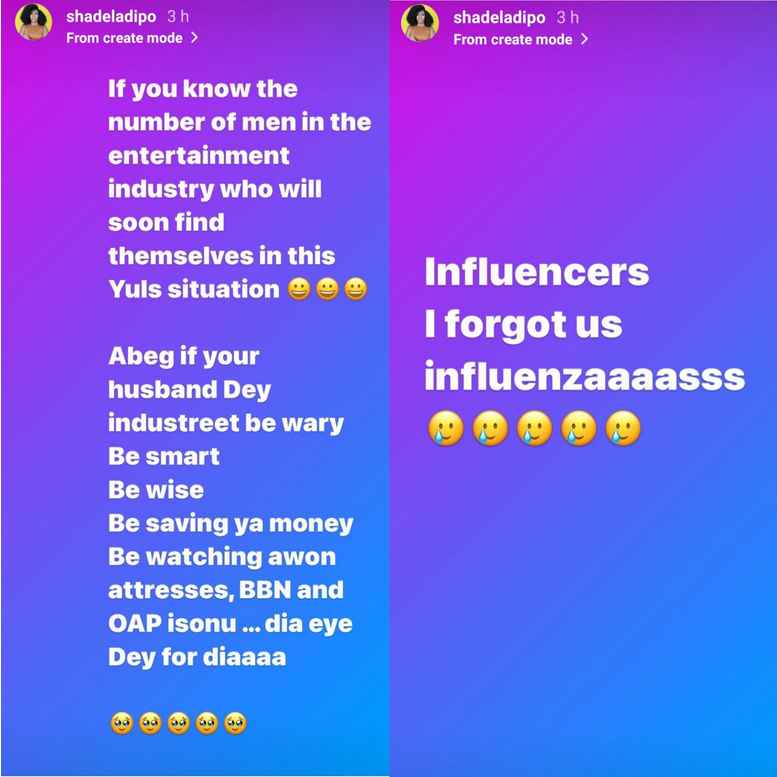The width and height of the screenshot is (777, 777).
Task: Click last grinning emoji after 'Yuls situation'
Action: (356, 289)
